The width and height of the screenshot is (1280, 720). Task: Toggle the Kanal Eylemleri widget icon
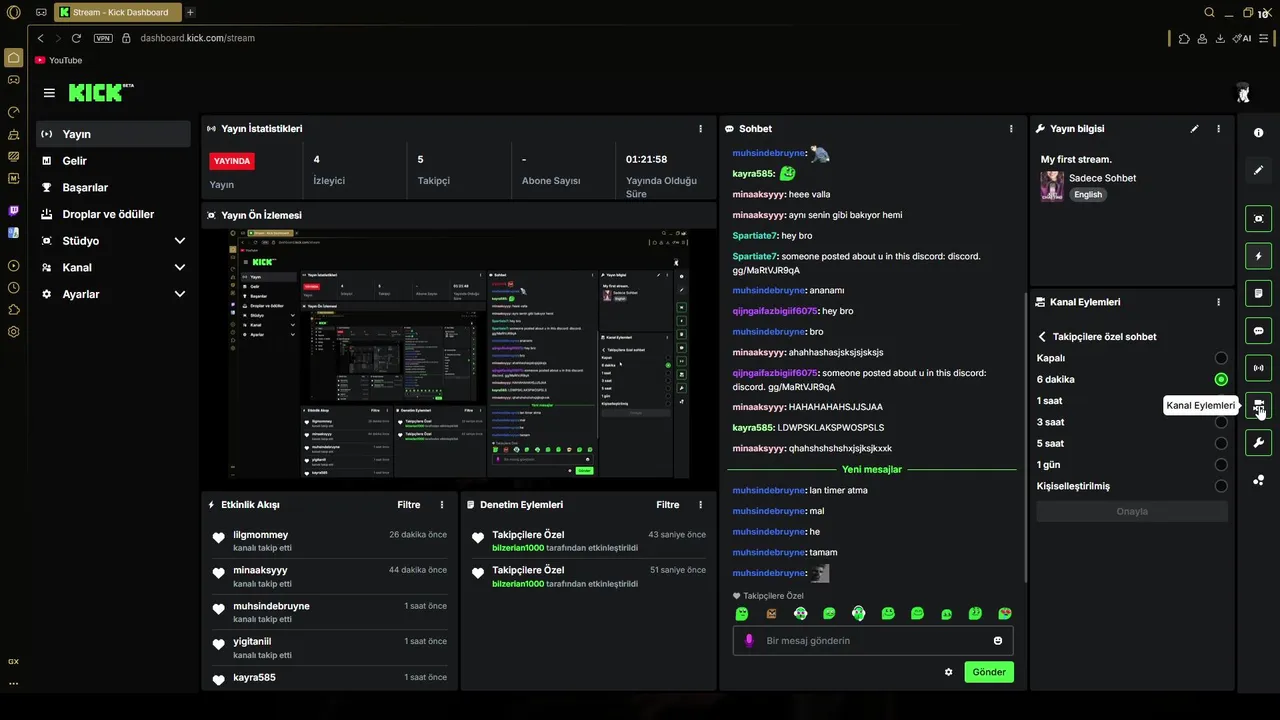pyautogui.click(x=1258, y=405)
